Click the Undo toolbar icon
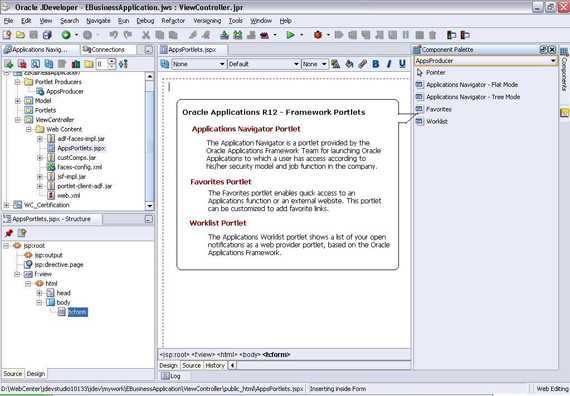 click(114, 35)
